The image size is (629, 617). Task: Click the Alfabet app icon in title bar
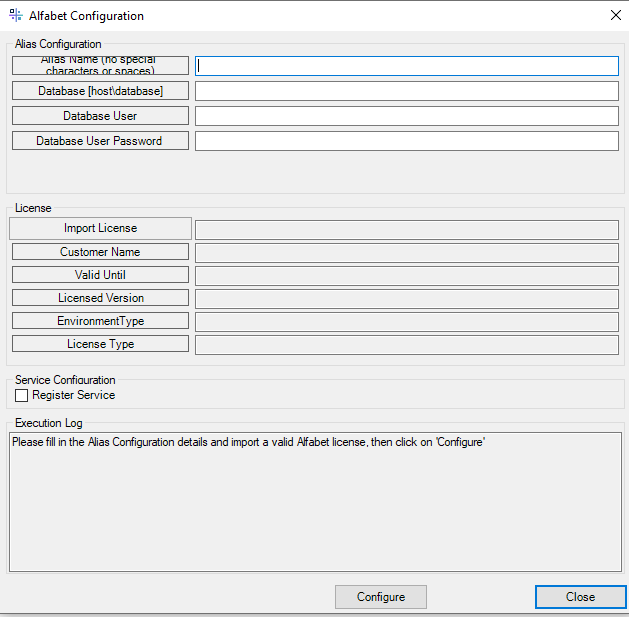pos(15,16)
